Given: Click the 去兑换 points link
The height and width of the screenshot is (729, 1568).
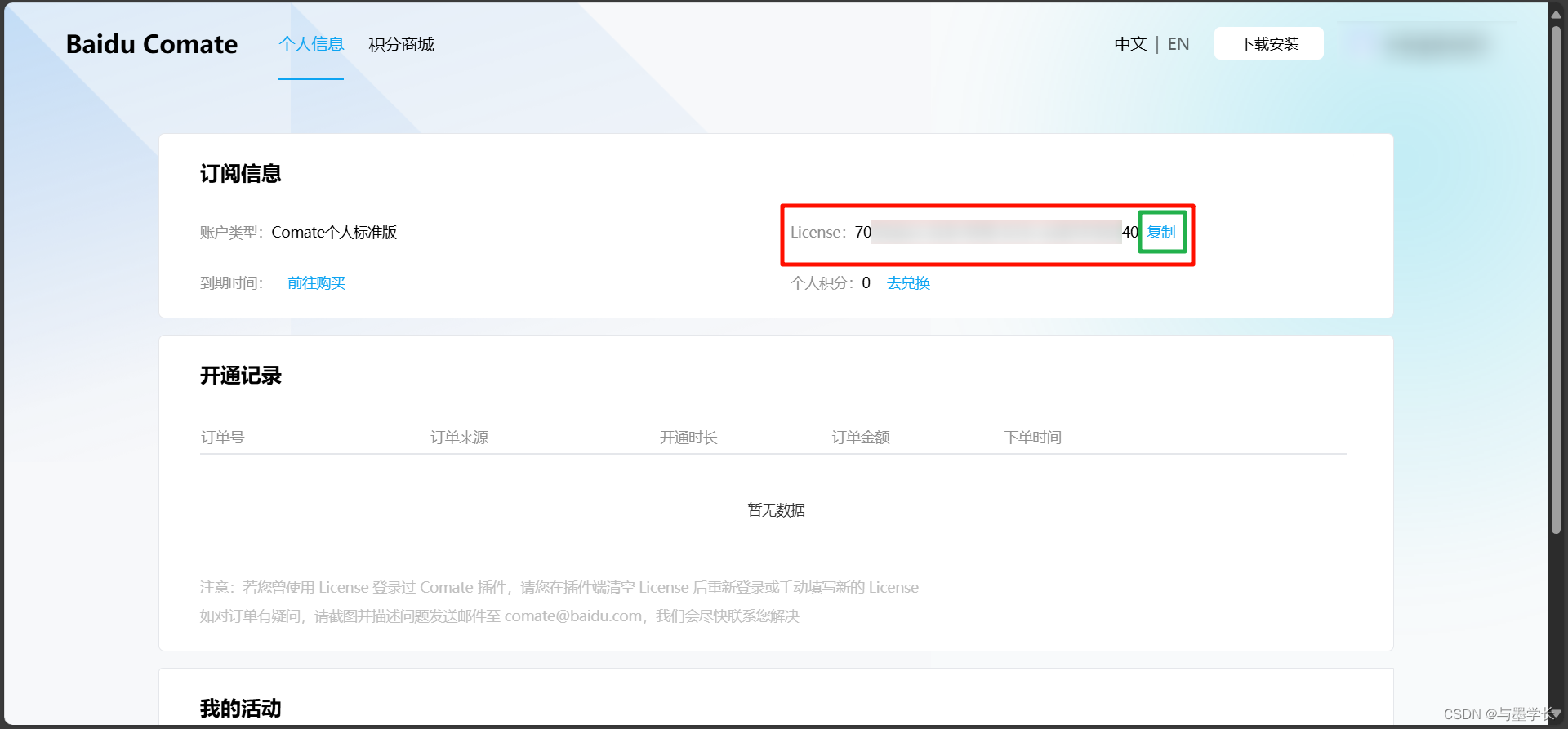Looking at the screenshot, I should [908, 282].
